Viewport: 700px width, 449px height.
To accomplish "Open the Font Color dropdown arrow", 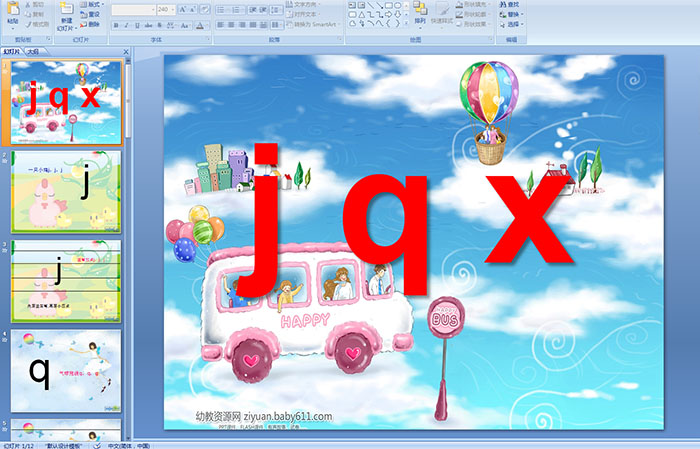I will tap(207, 25).
